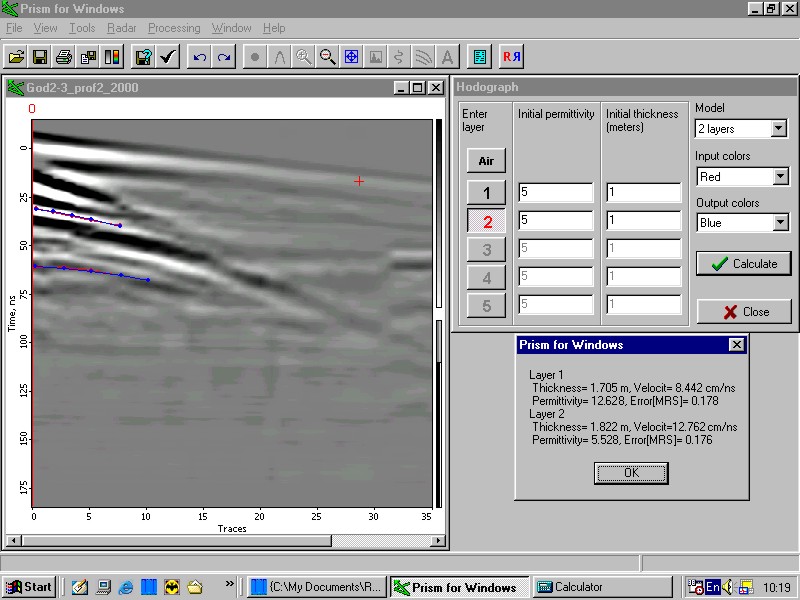800x600 pixels.
Task: Click the checkmark toolbar icon
Action: coord(168,57)
